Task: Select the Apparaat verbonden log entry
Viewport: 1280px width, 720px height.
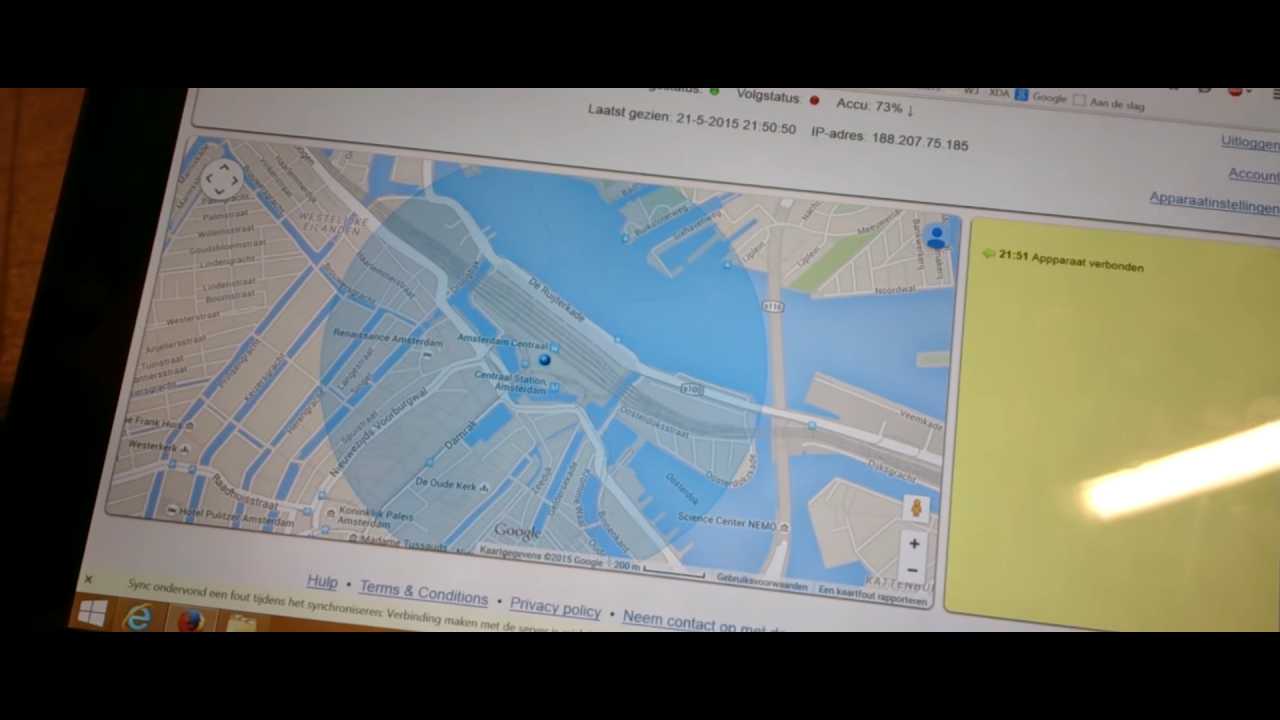Action: tap(1070, 262)
